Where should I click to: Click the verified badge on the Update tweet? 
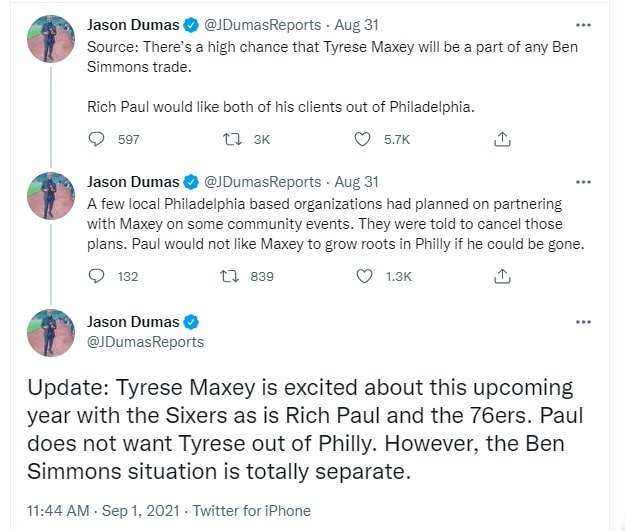tap(191, 322)
